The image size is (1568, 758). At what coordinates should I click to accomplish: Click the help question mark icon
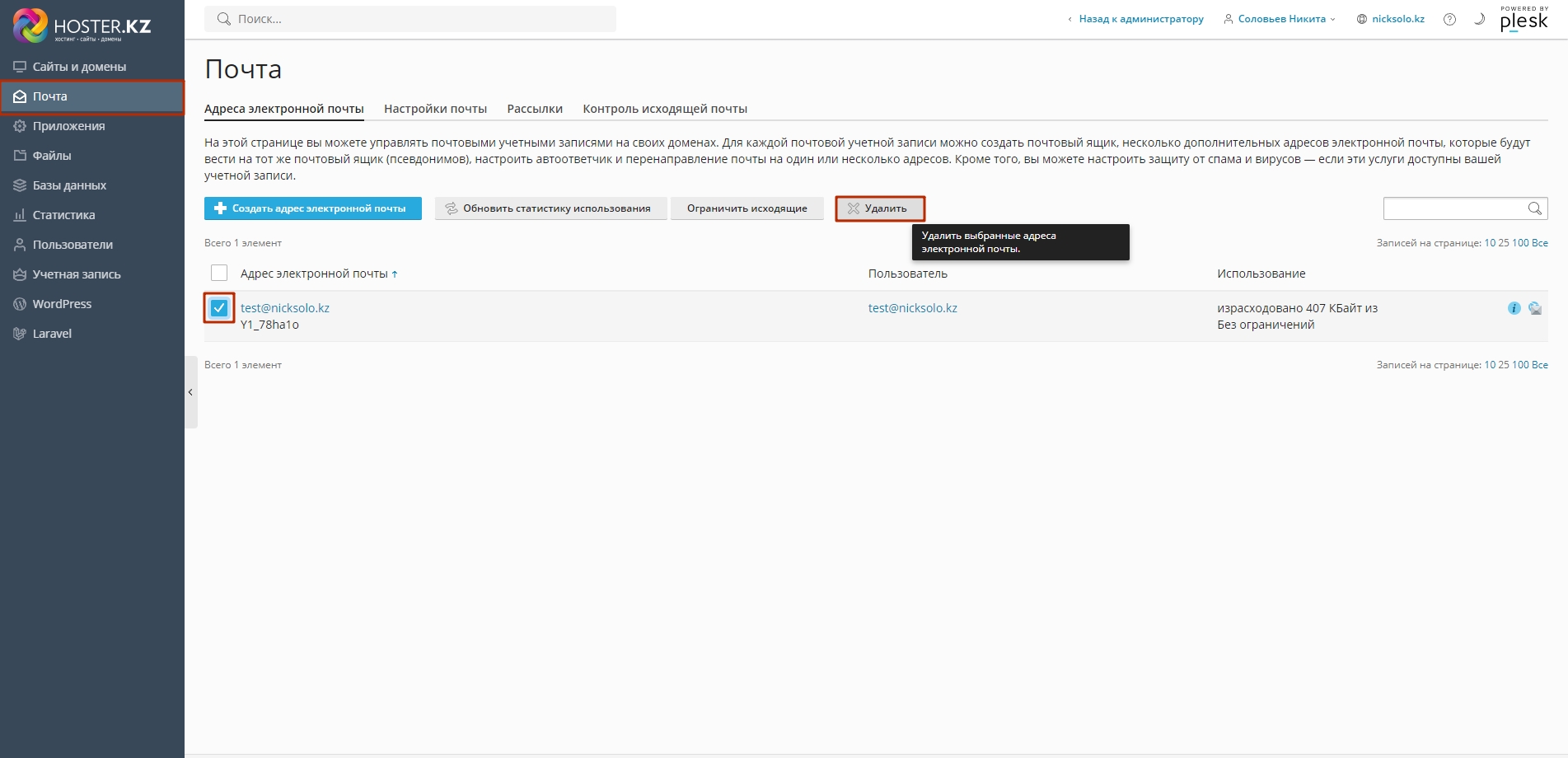[x=1449, y=19]
